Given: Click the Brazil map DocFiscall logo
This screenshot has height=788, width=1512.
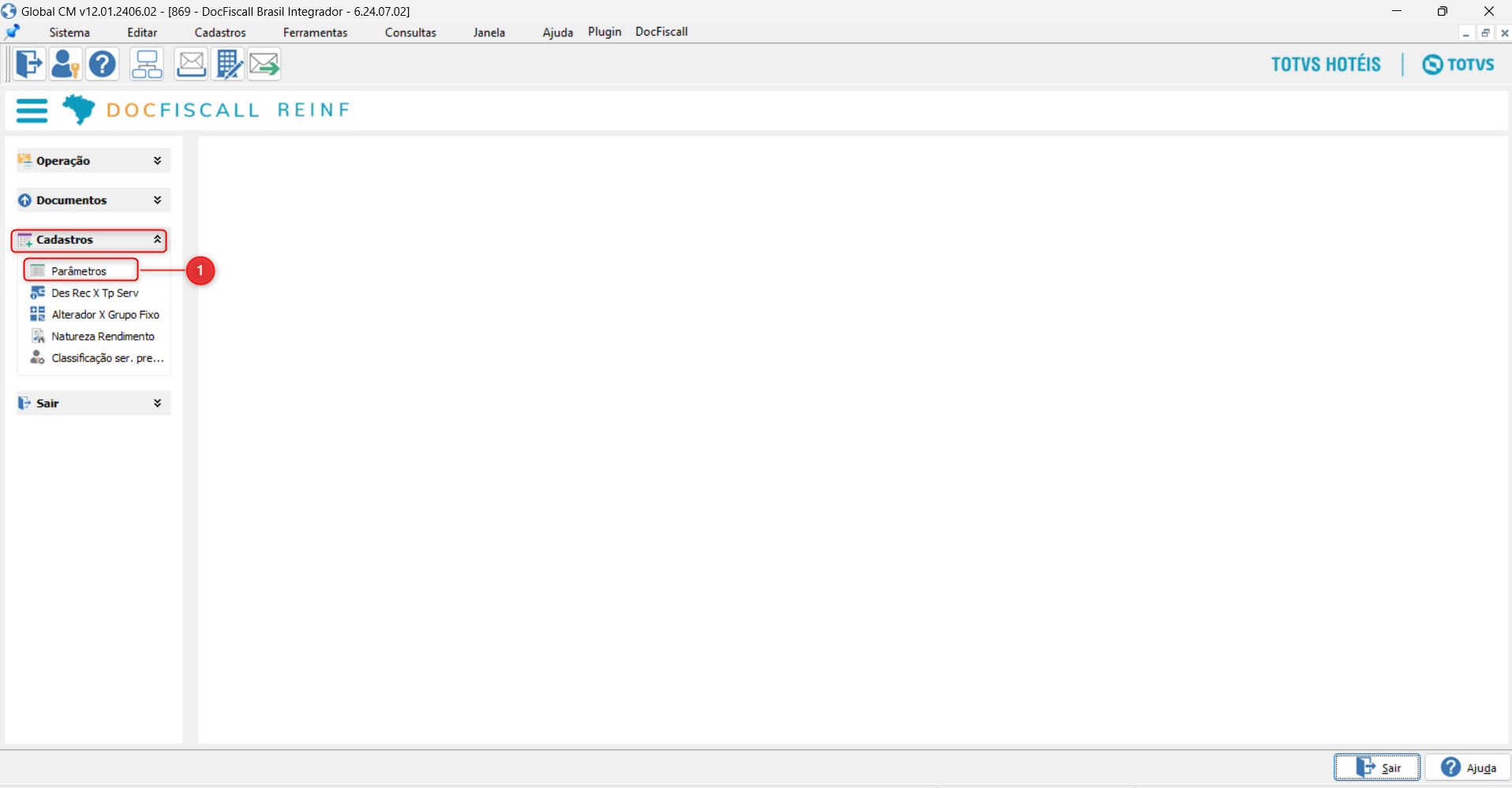Looking at the screenshot, I should pyautogui.click(x=79, y=110).
